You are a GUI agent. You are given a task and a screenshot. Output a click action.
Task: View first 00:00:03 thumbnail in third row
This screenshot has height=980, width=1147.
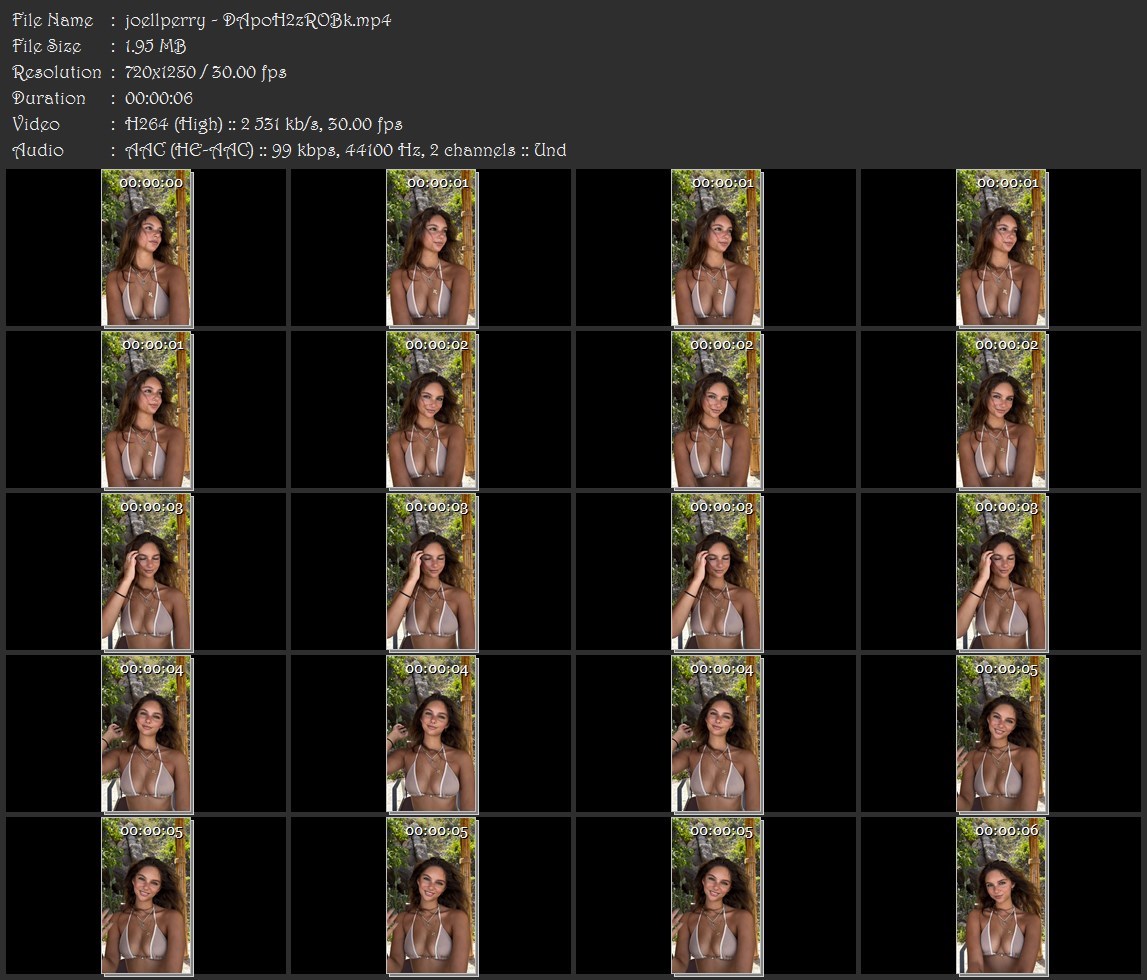(146, 572)
